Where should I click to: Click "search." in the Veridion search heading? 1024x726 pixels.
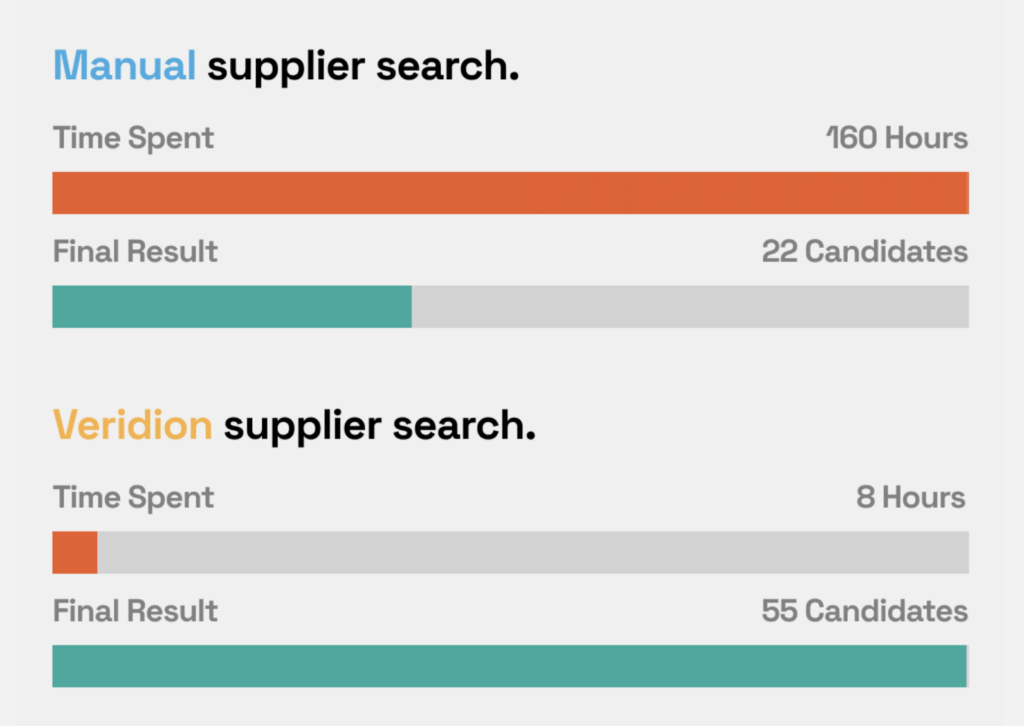tap(464, 426)
